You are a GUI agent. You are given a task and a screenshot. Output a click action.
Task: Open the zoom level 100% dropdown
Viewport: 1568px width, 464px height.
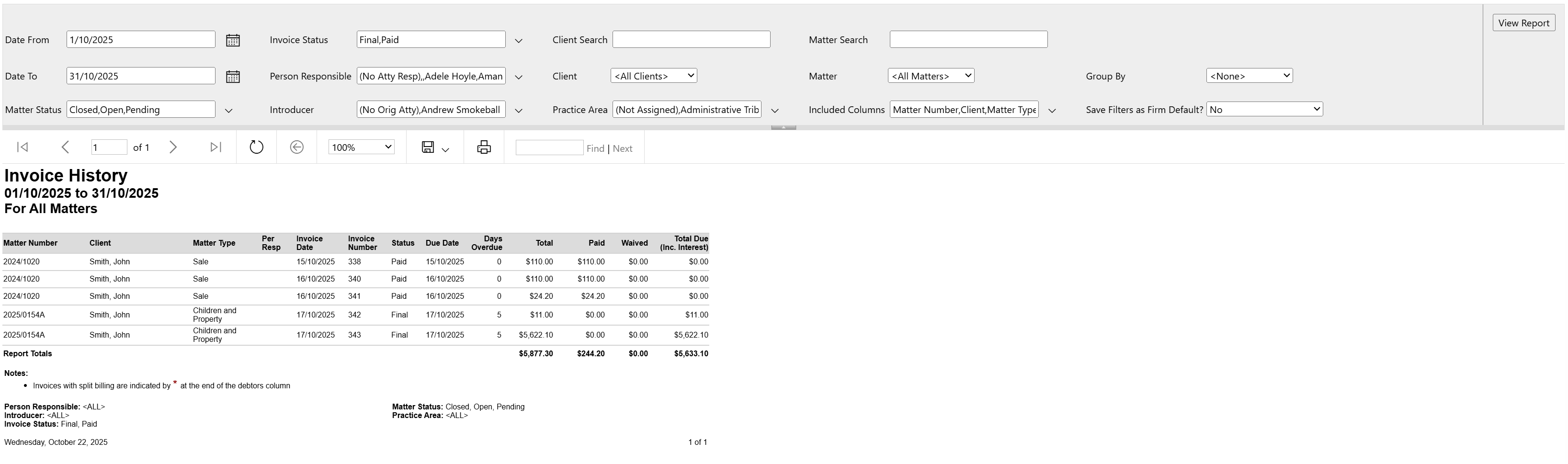[361, 147]
